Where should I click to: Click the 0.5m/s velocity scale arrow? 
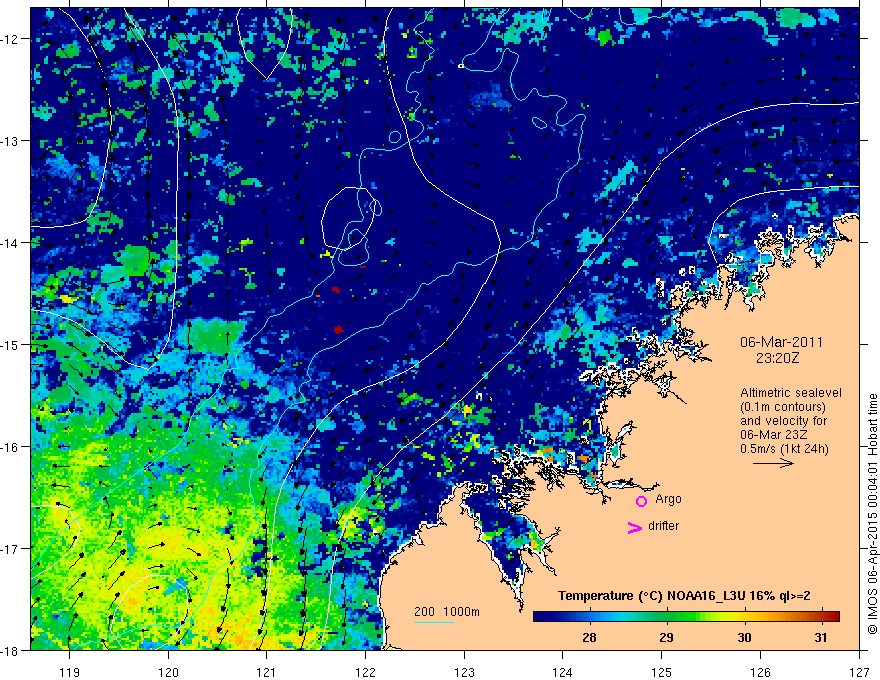773,463
